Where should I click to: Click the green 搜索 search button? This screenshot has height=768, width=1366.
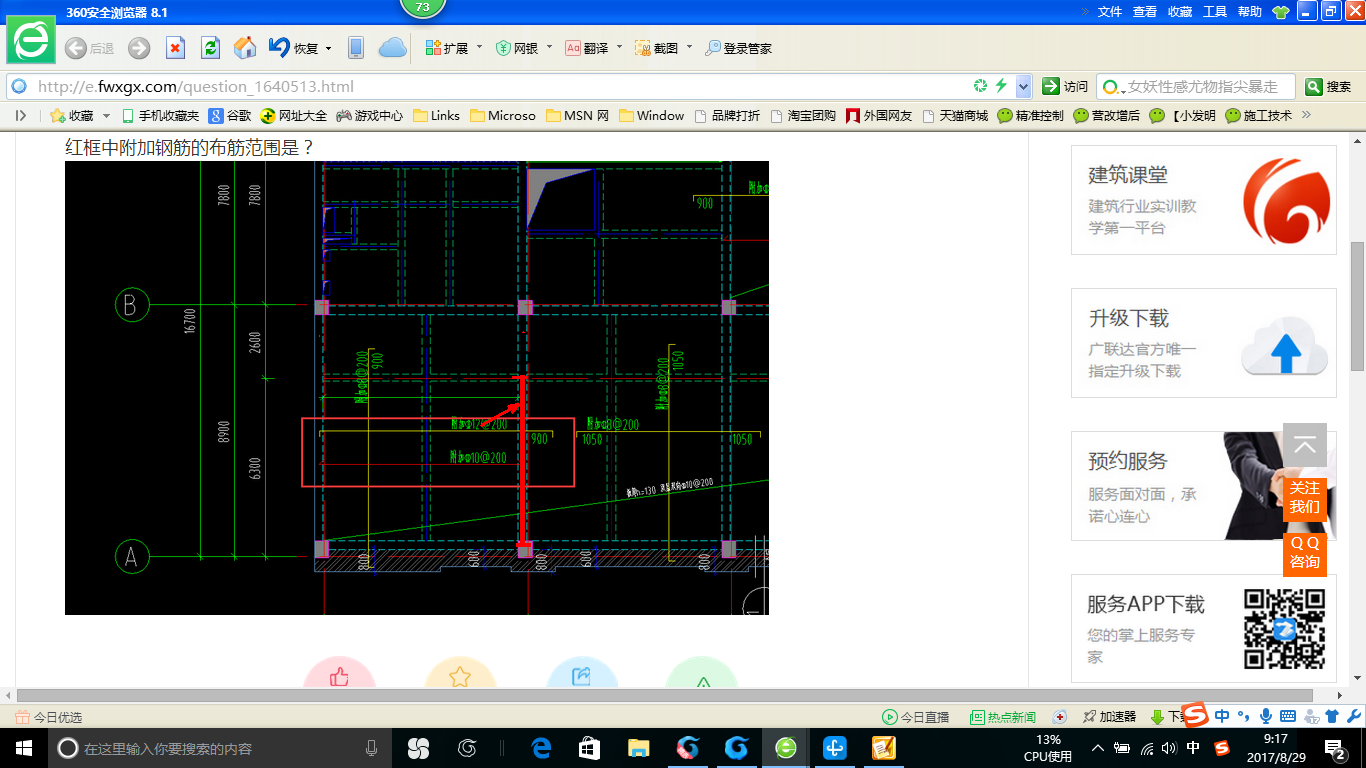pyautogui.click(x=1329, y=86)
